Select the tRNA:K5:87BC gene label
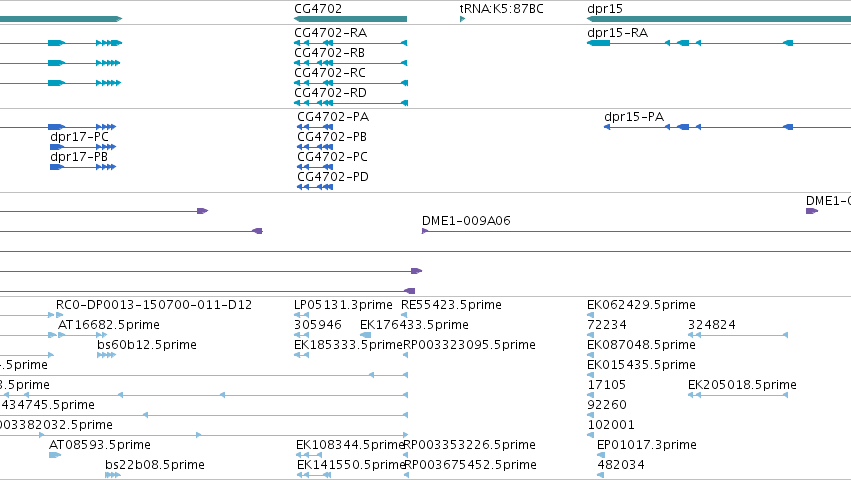Viewport: 851px width, 480px height. tap(501, 9)
